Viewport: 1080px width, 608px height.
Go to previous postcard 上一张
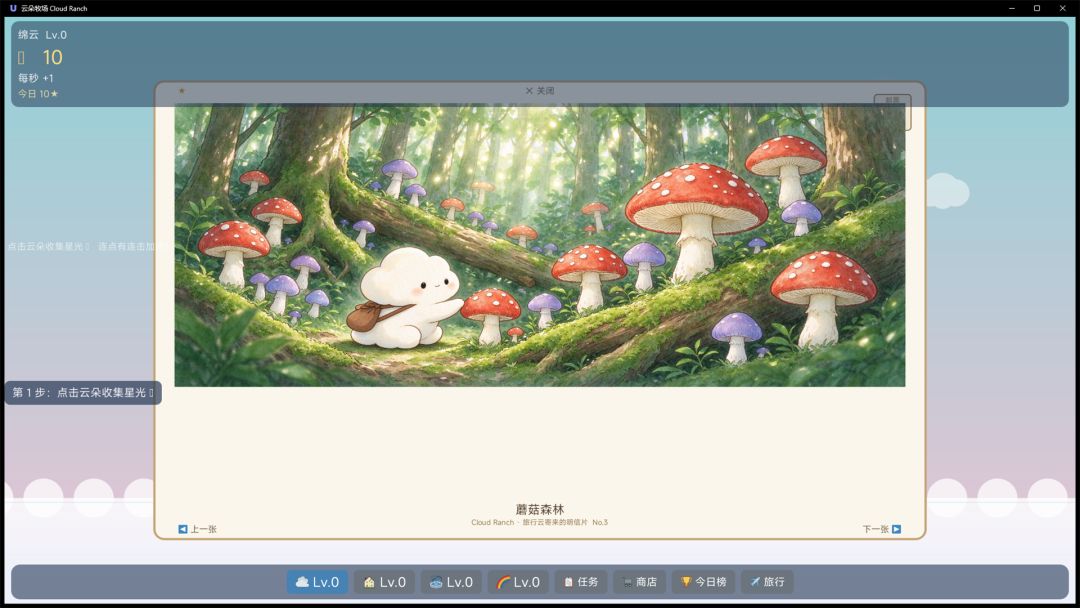[198, 529]
